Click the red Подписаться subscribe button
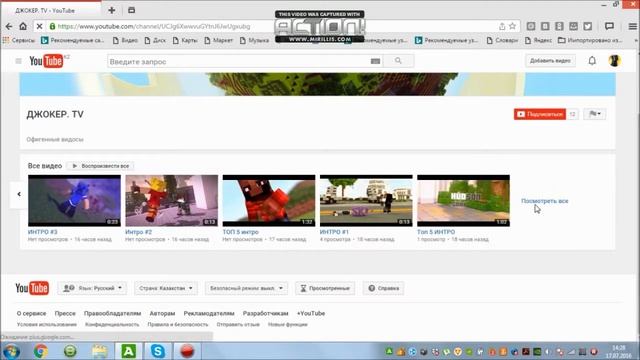This screenshot has height=360, width=640. point(540,114)
